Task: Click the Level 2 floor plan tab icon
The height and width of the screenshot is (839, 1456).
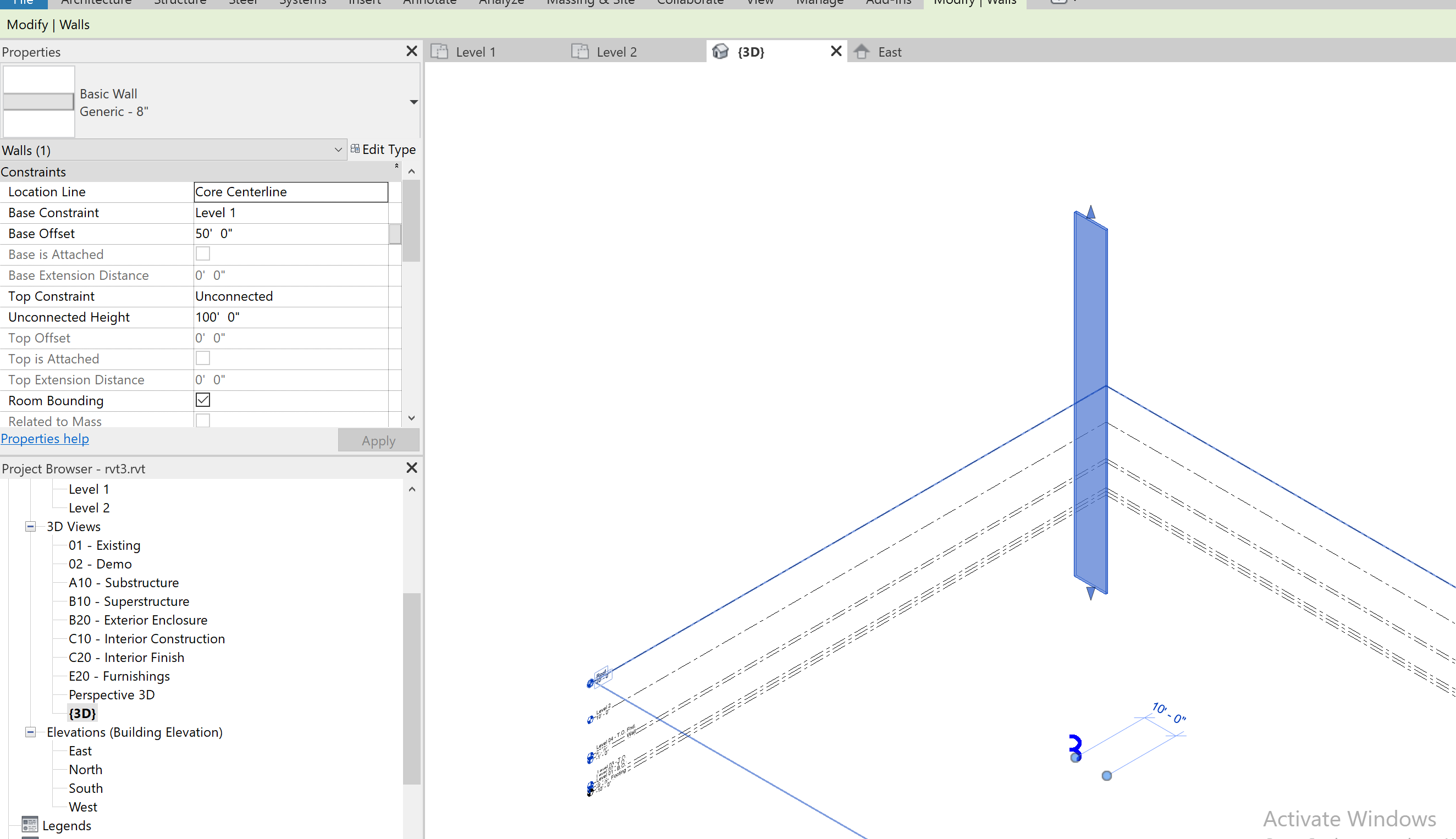Action: pos(579,51)
